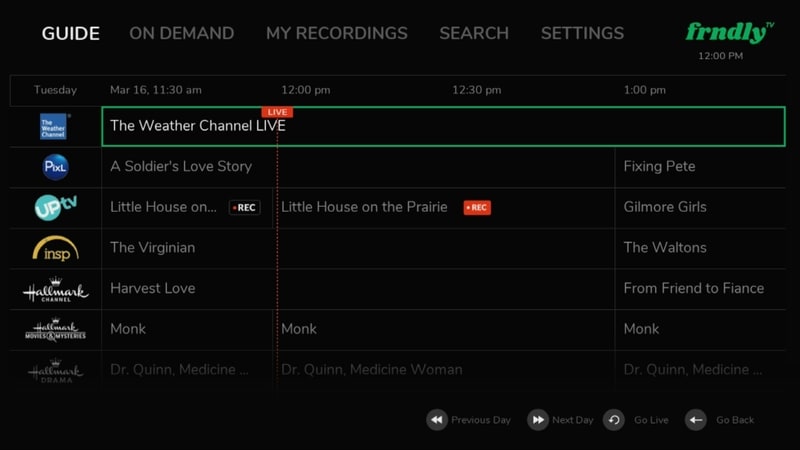Image resolution: width=800 pixels, height=450 pixels.
Task: Click the Mar 16, 11:30 am header
Action: pos(156,90)
